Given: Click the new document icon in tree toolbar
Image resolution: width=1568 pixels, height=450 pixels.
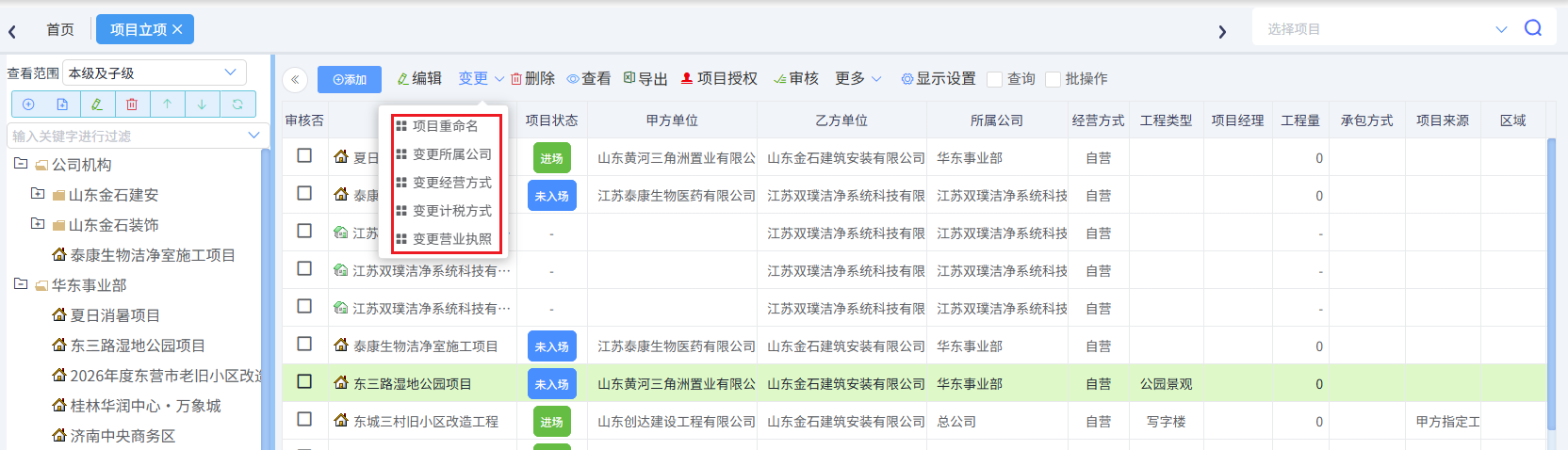Looking at the screenshot, I should tap(62, 104).
